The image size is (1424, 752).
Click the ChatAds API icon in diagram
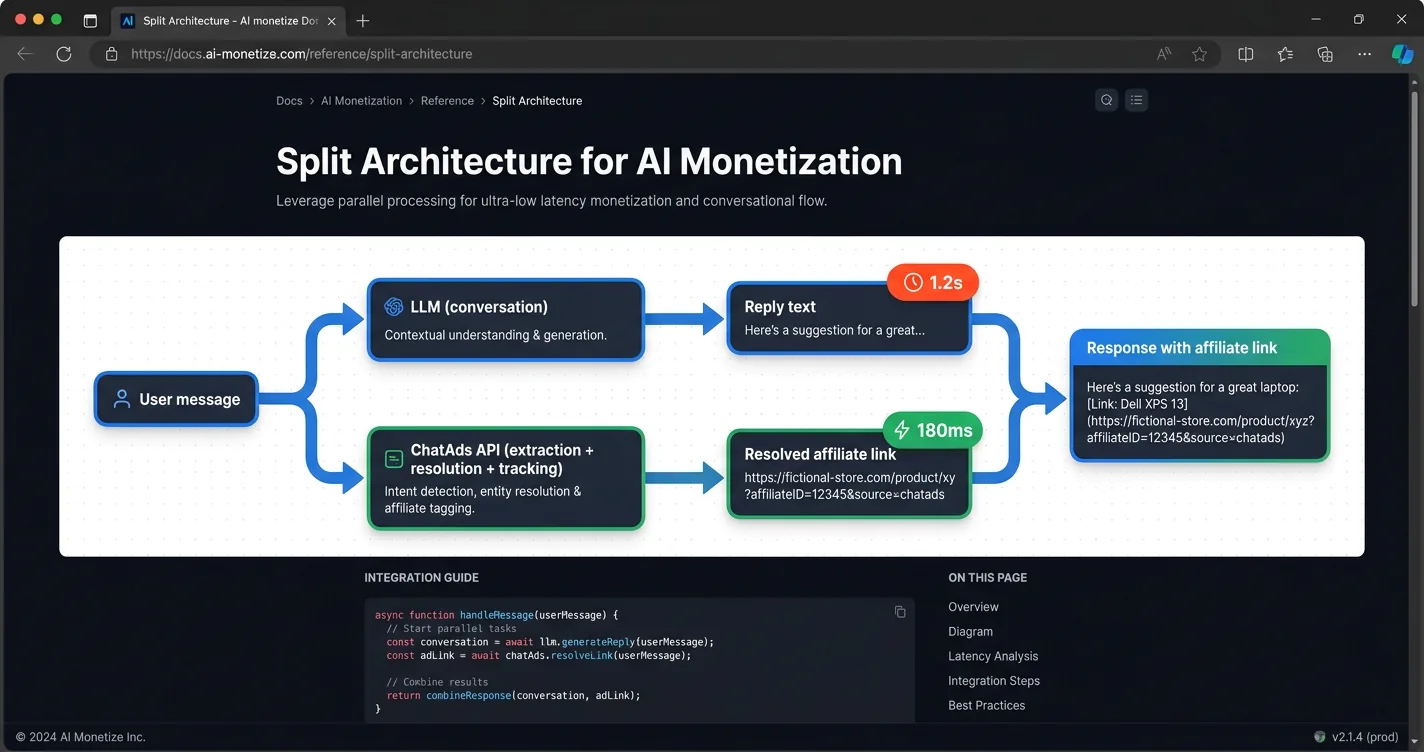click(x=393, y=459)
